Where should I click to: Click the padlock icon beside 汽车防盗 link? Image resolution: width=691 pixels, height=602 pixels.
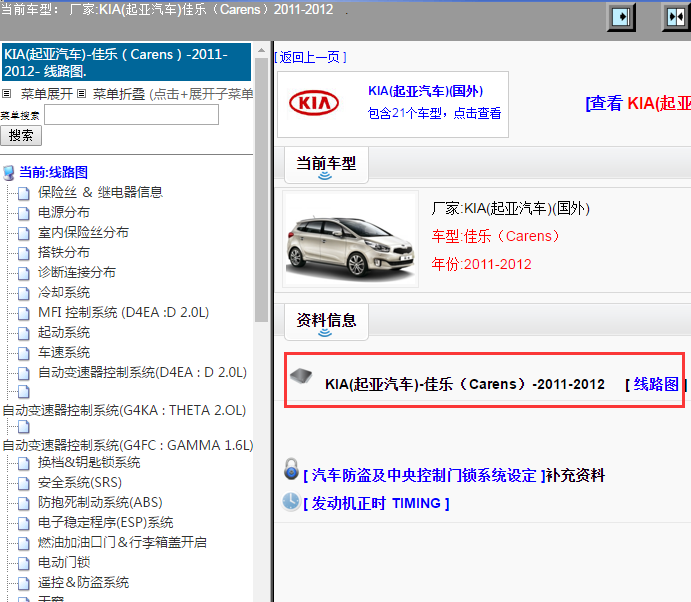(291, 468)
